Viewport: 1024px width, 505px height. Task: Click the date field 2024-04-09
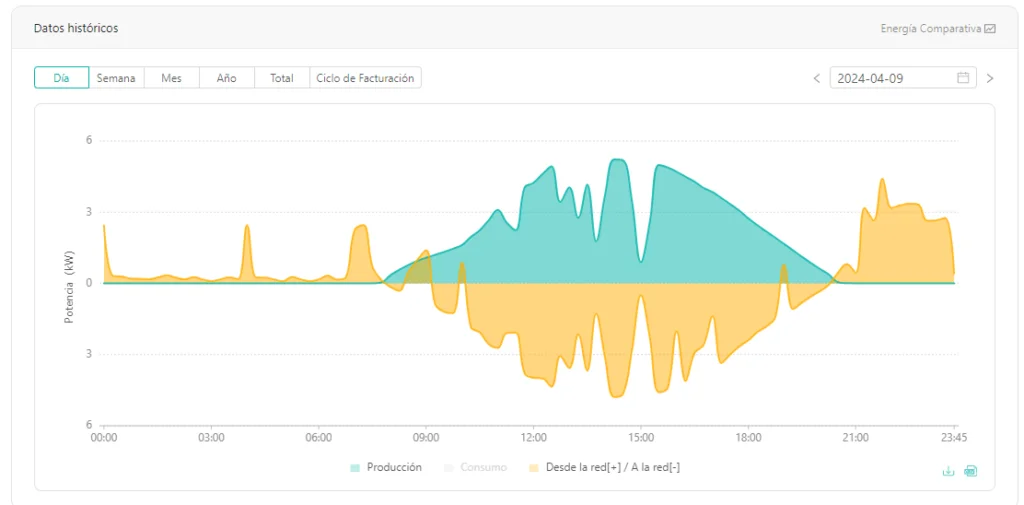[903, 78]
